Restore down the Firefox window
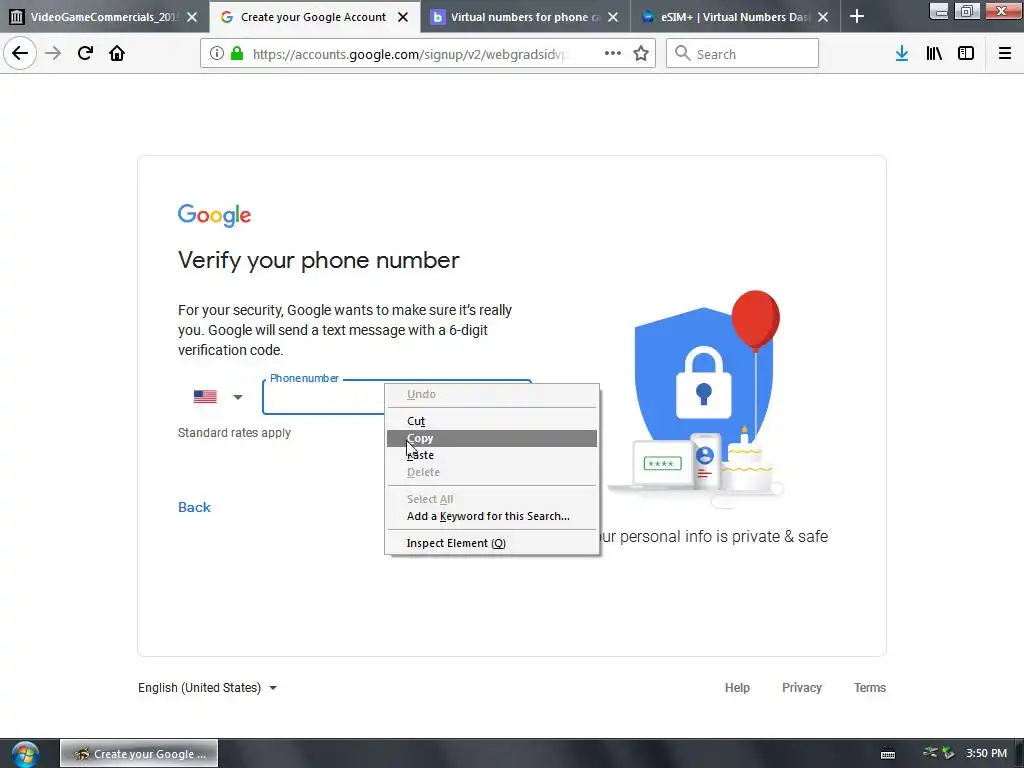 967,10
